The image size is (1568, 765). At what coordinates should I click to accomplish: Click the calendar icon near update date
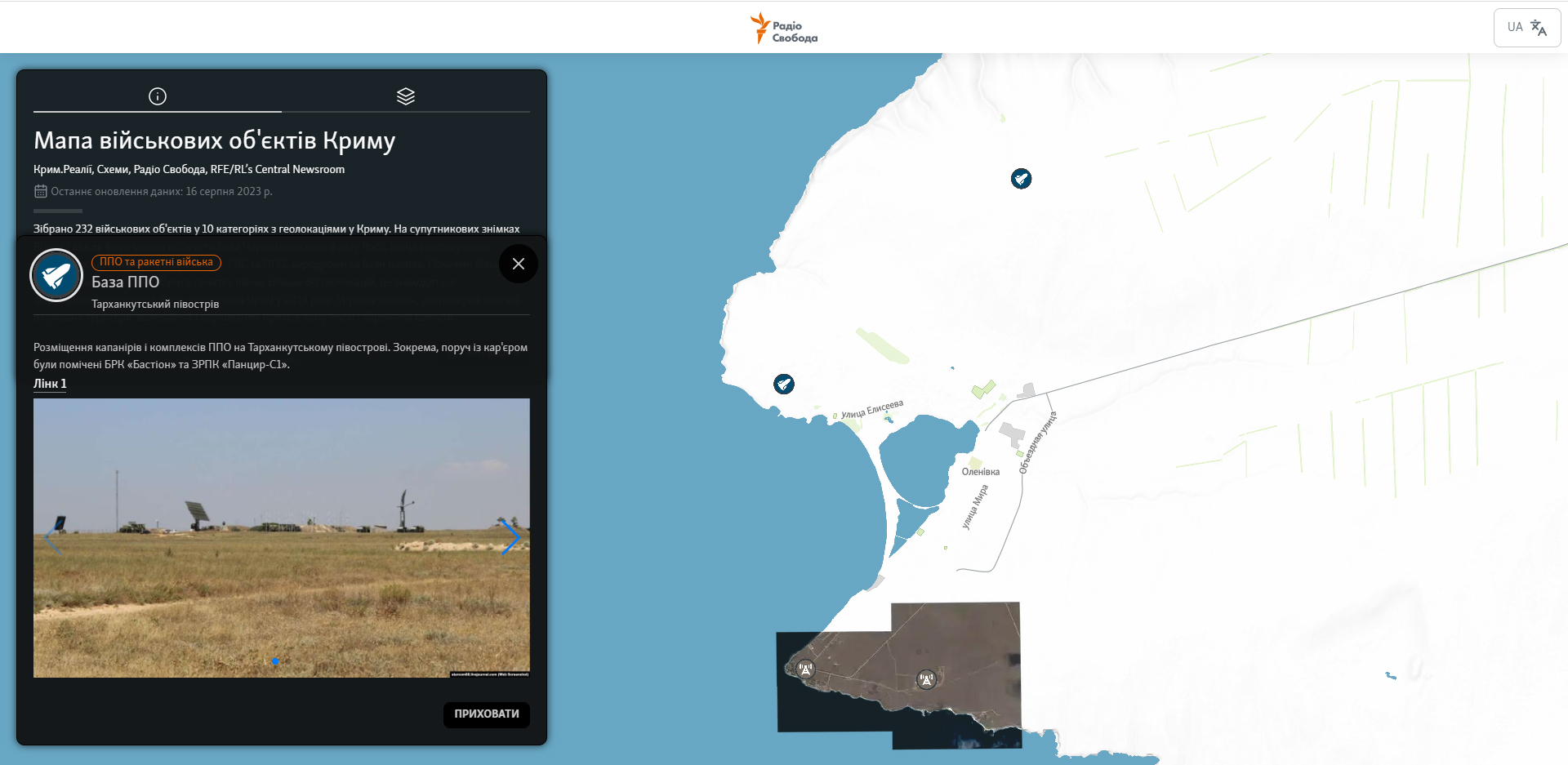click(x=41, y=192)
